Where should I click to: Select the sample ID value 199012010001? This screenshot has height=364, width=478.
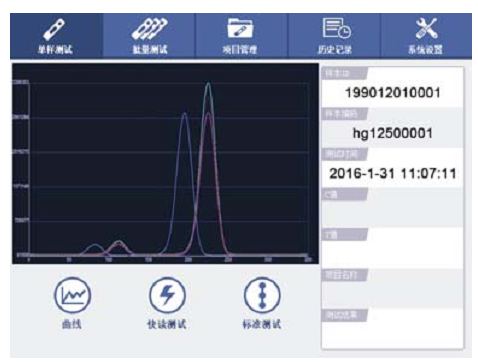392,93
